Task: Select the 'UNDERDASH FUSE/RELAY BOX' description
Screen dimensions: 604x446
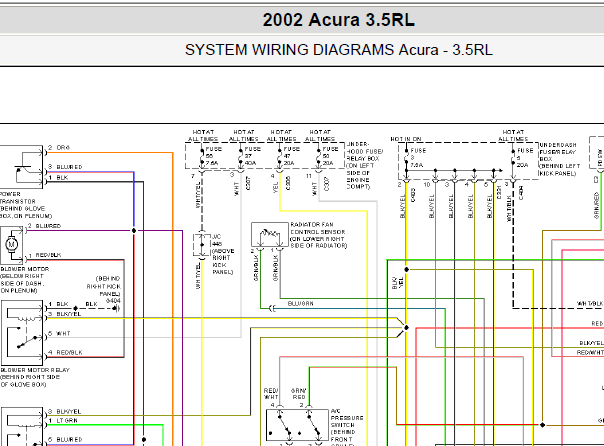Action: [x=559, y=159]
